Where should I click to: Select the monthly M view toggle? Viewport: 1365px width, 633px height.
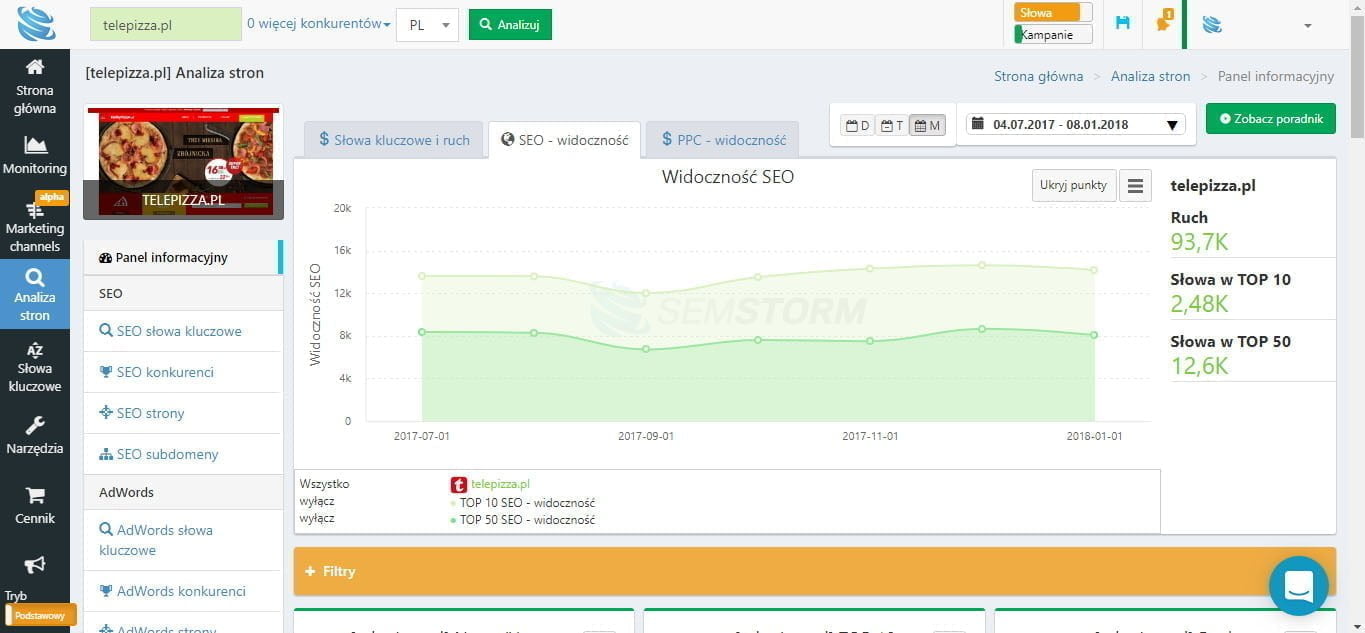tap(927, 125)
